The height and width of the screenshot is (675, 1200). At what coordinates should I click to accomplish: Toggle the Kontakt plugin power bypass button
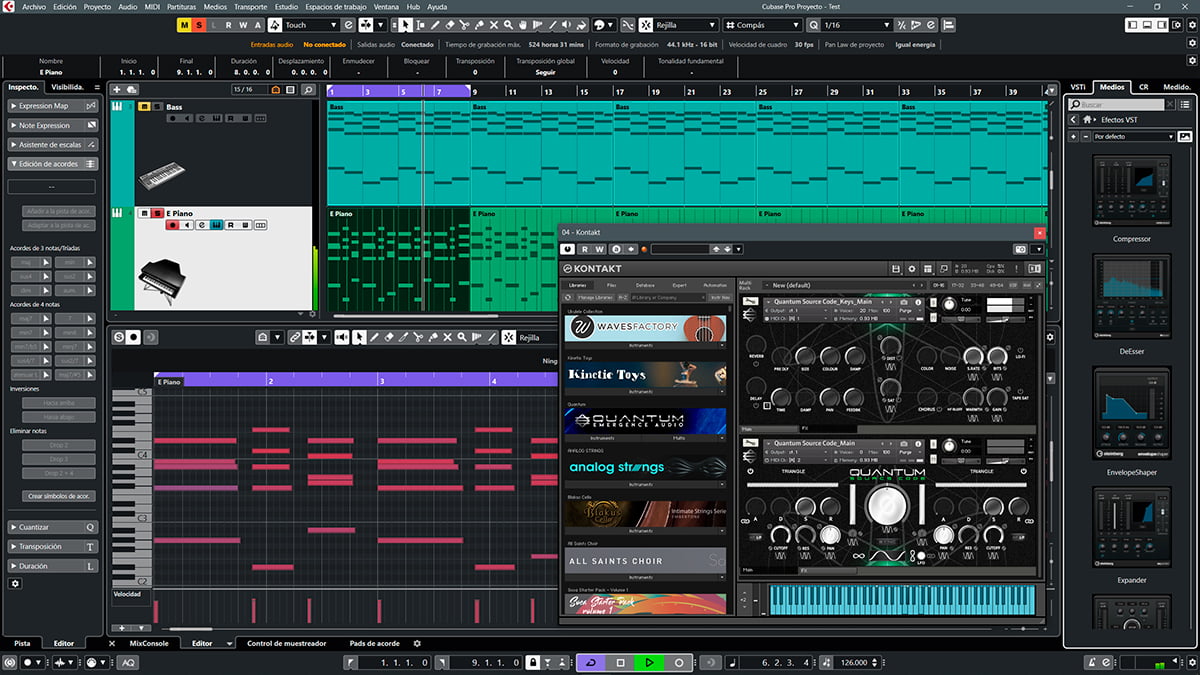[x=568, y=249]
